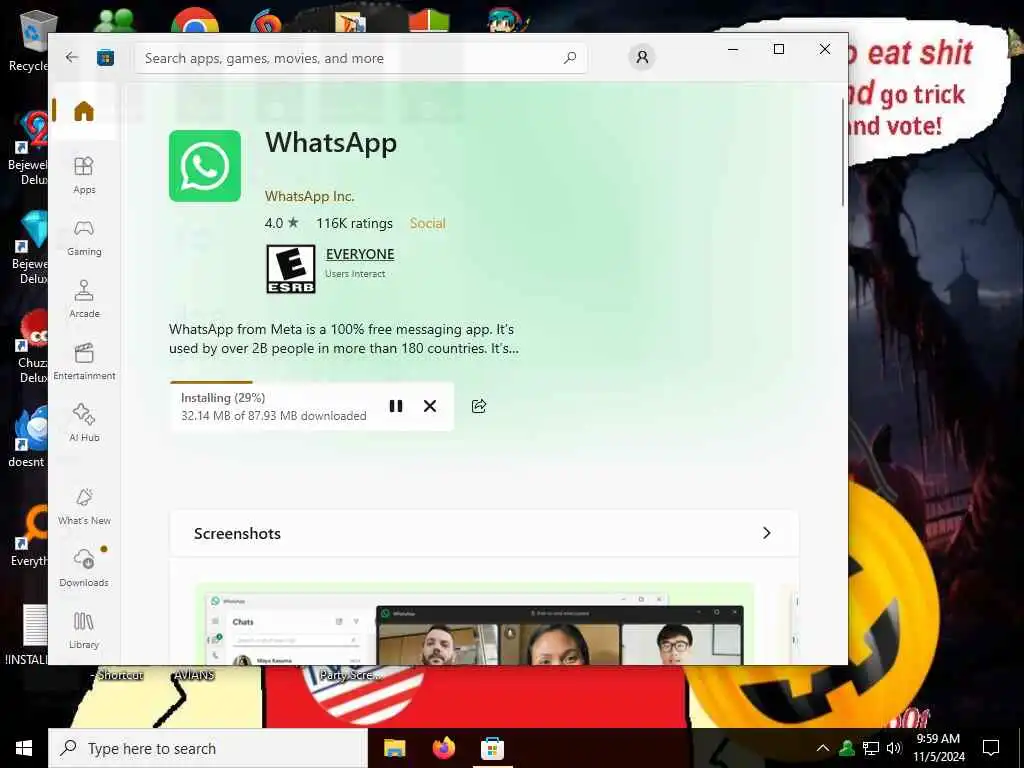1024x768 pixels.
Task: Click the ESRB Everyone rating badge
Action: point(291,269)
